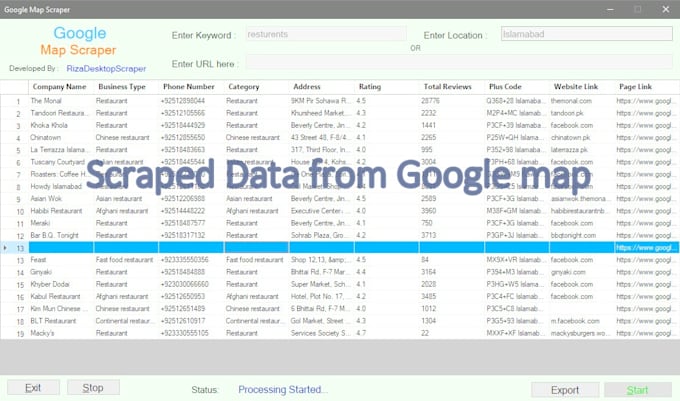Sort by the Address column header
Viewport: 680px width, 401px height.
pos(322,87)
